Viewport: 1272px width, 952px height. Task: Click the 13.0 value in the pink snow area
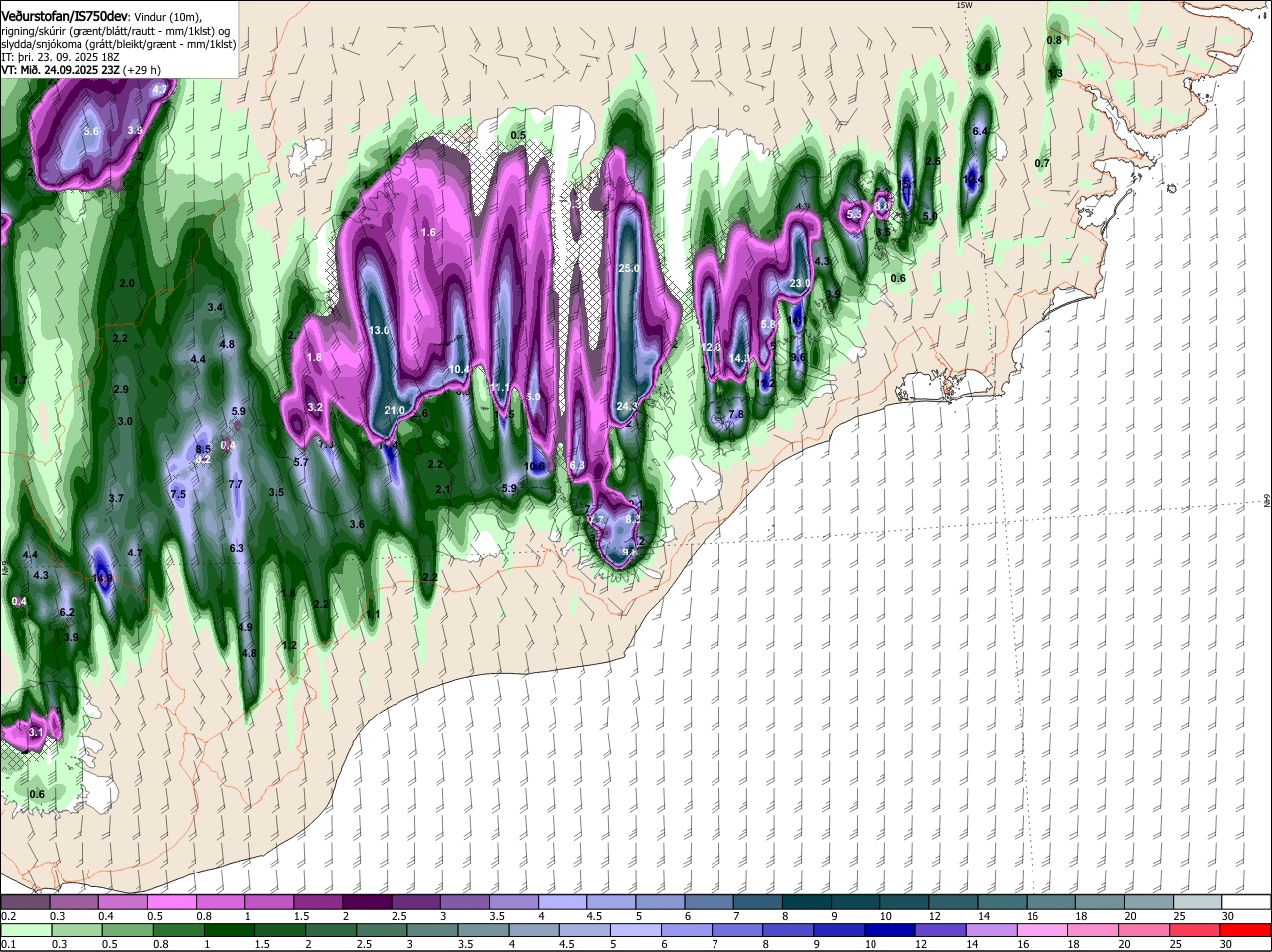click(379, 330)
